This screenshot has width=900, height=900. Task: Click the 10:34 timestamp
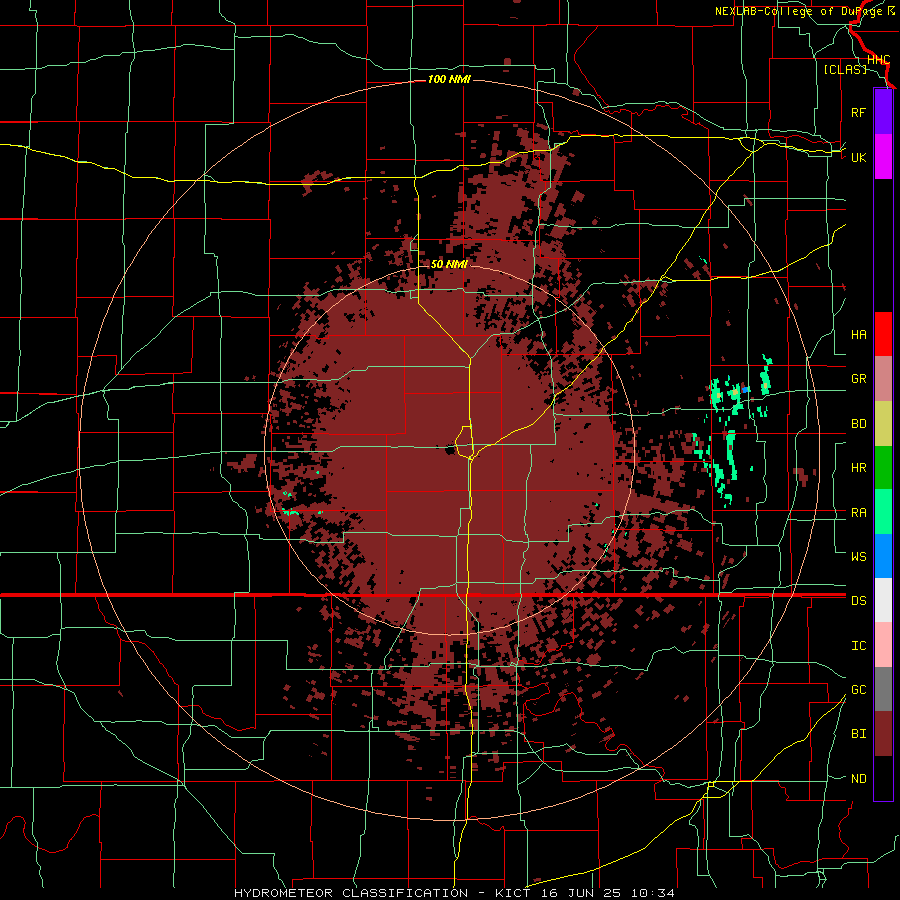(x=653, y=893)
